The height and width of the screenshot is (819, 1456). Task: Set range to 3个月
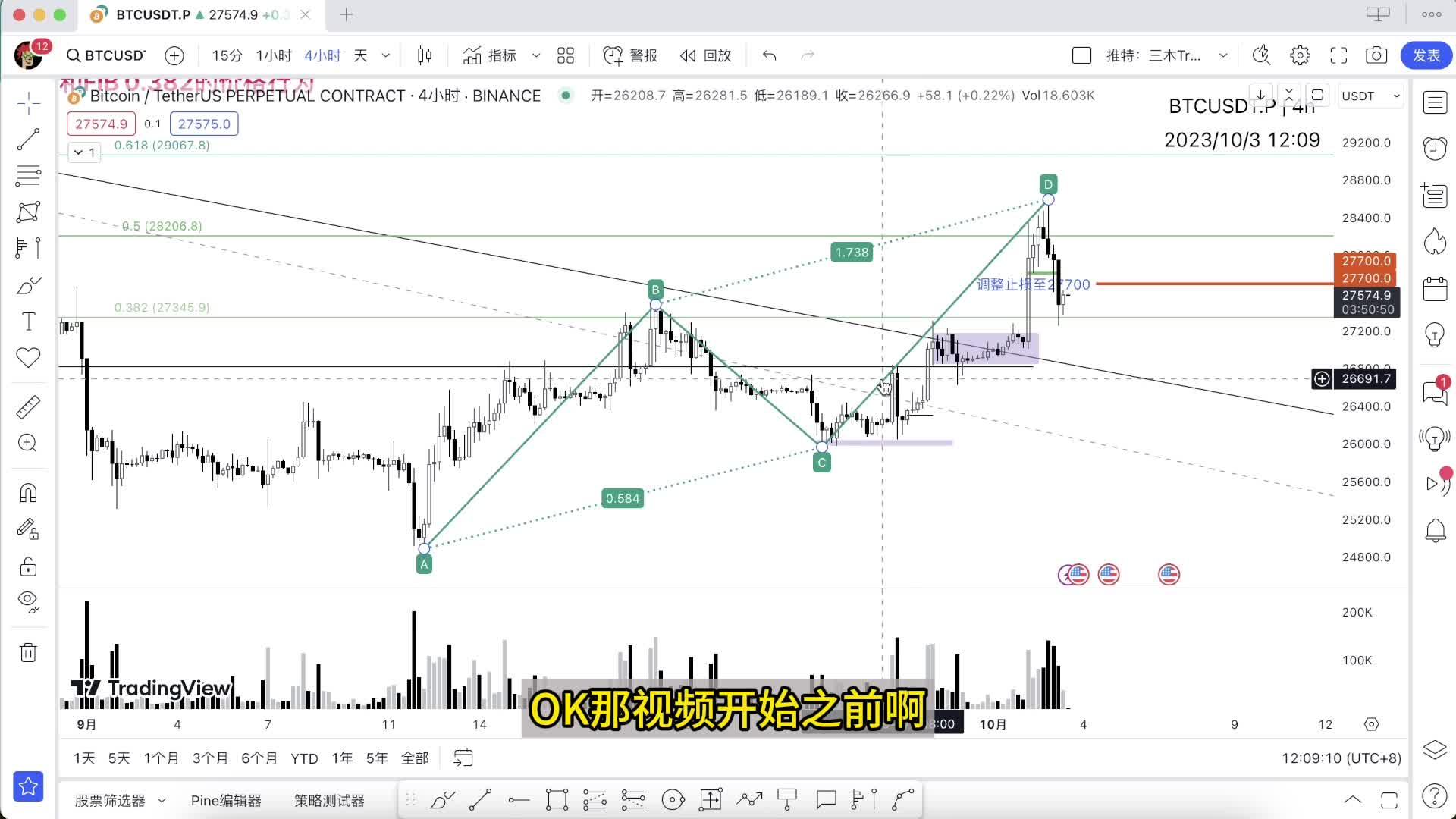tap(210, 758)
